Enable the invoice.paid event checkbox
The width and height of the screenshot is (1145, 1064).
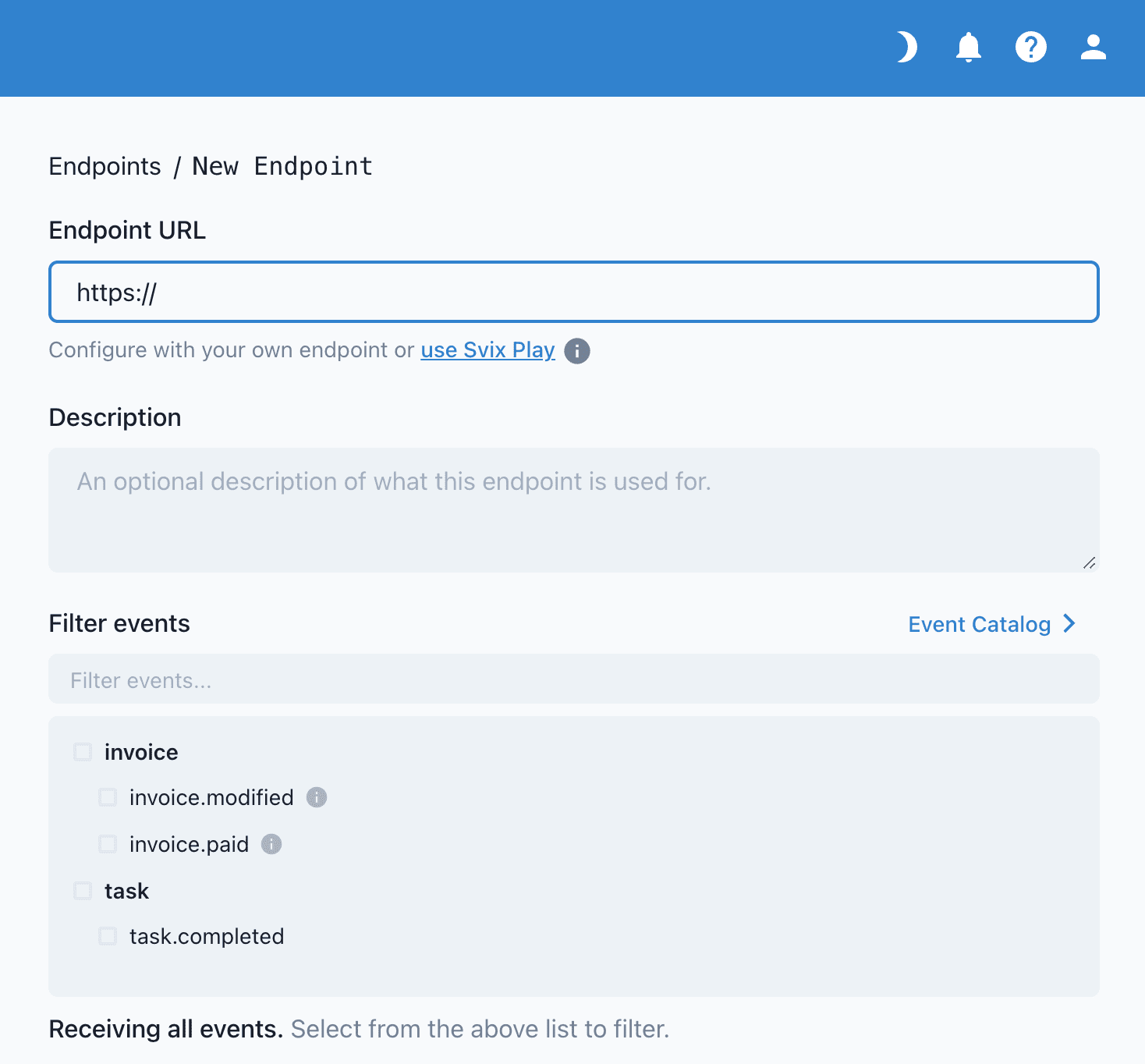(107, 843)
